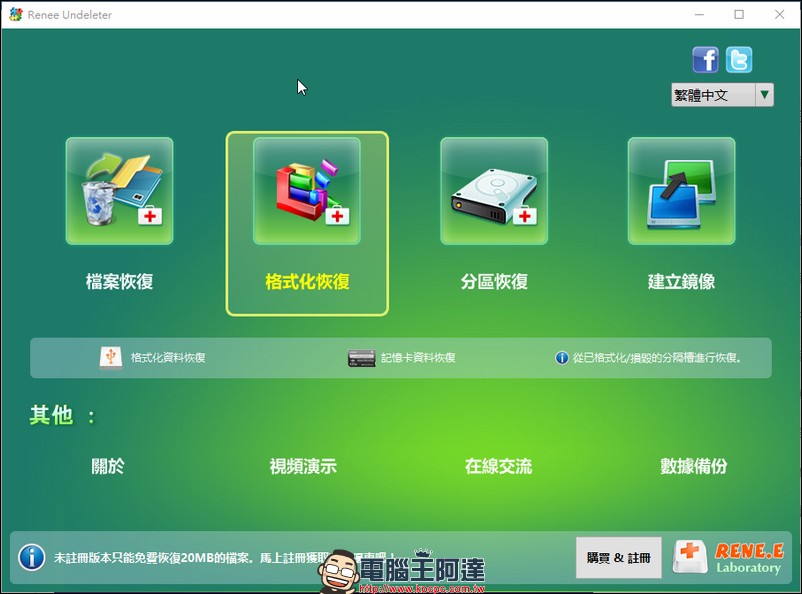The width and height of the screenshot is (802, 594).
Task: Close the Renee Undeleter window
Action: click(779, 14)
